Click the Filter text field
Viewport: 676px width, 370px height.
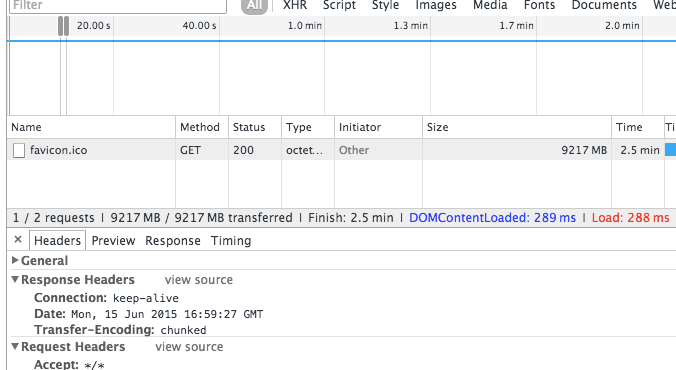pyautogui.click(x=118, y=6)
